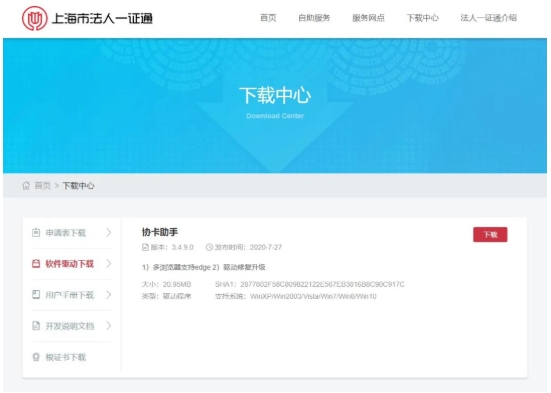
Task: Click the release date 2020-7-27
Action: click(266, 247)
